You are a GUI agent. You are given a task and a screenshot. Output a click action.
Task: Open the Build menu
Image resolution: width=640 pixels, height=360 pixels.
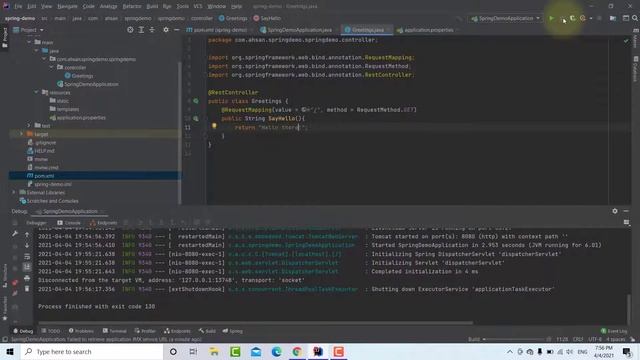[x=152, y=6]
